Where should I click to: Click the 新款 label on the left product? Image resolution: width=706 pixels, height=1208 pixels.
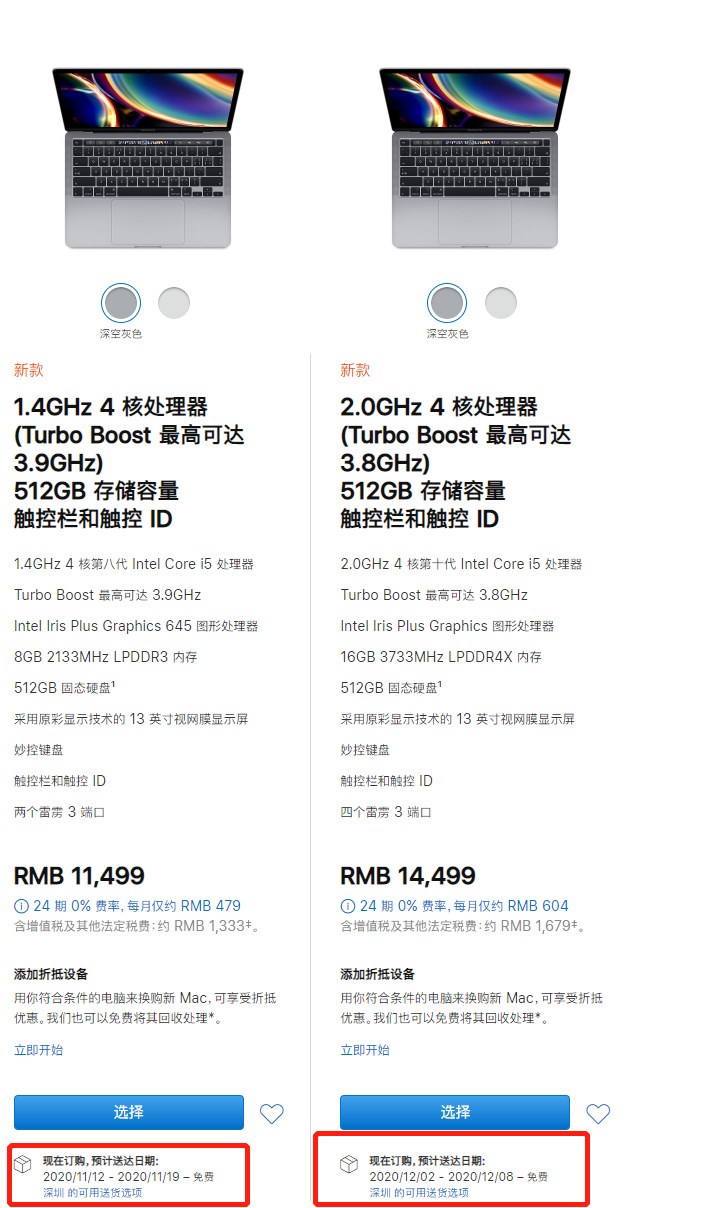point(29,371)
